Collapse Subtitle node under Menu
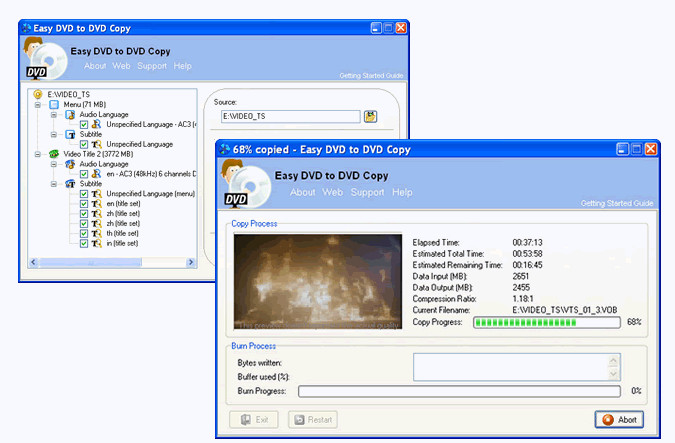675x443 pixels. pos(54,134)
